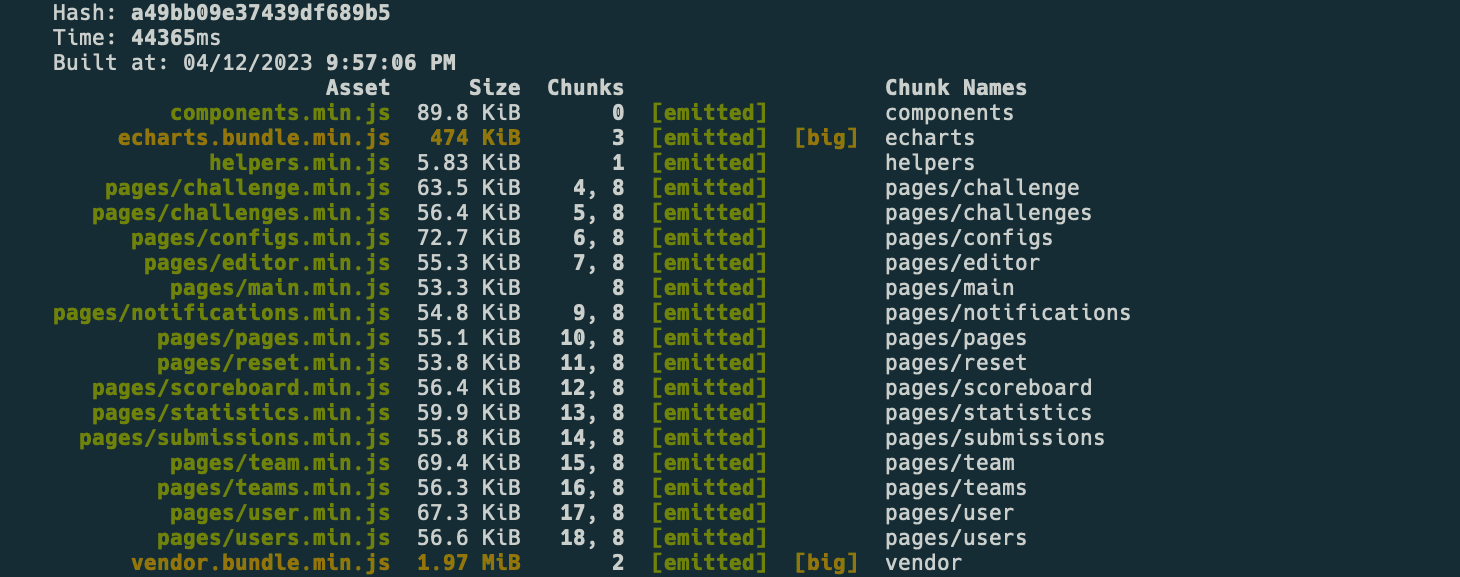
Task: Click the built at timestamp 9:57:06 PM
Action: [391, 63]
